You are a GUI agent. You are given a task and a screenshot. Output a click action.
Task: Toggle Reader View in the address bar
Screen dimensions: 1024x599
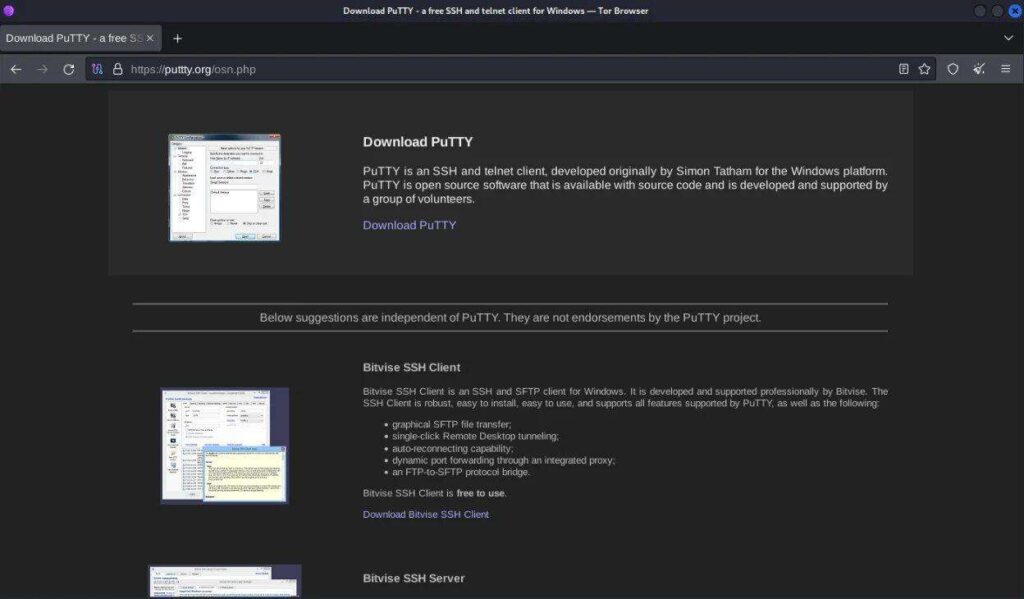point(903,69)
